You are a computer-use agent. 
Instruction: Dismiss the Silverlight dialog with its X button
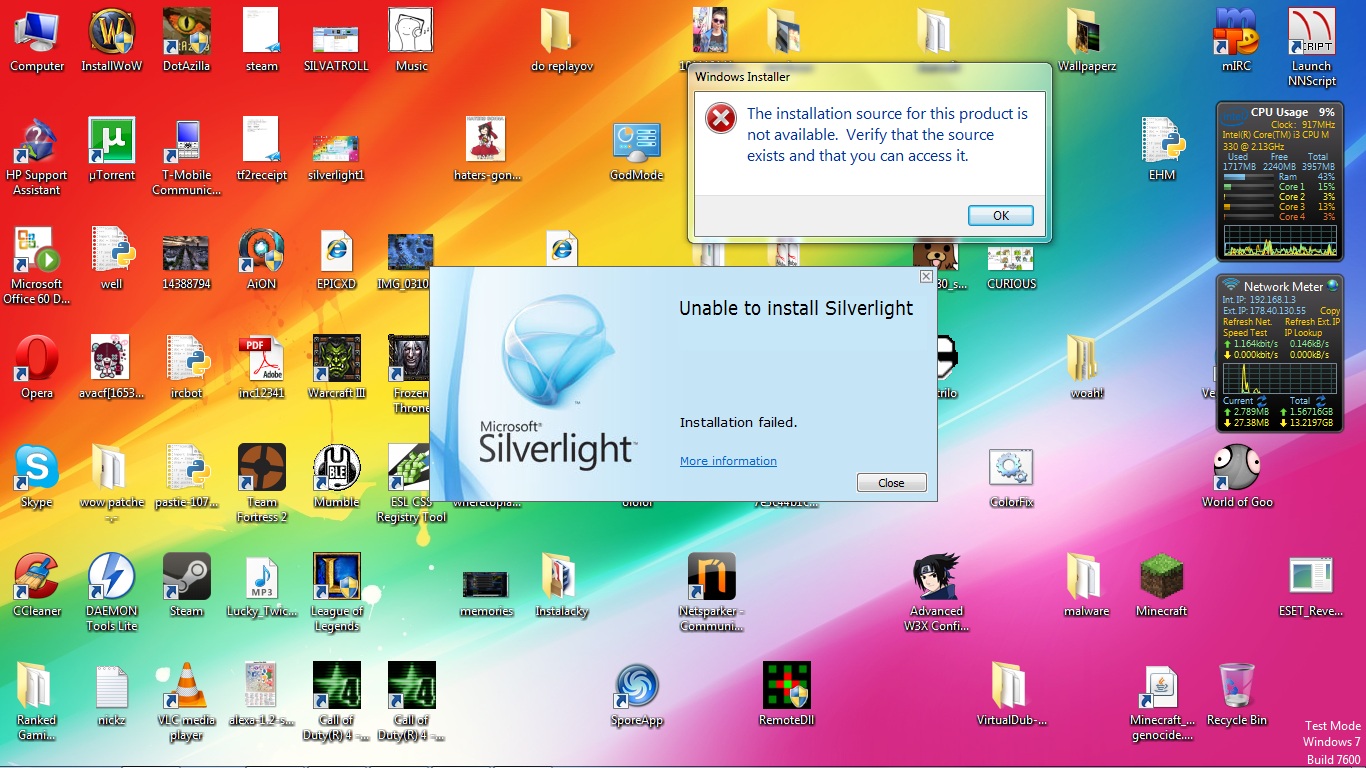[926, 276]
